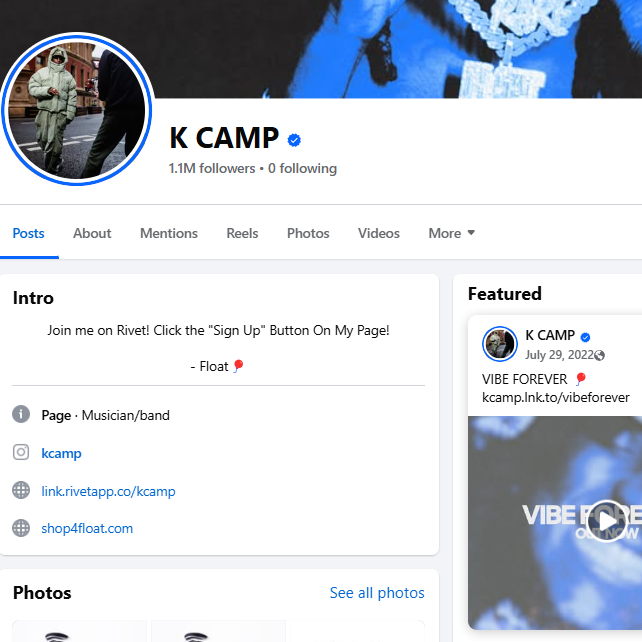This screenshot has width=642, height=642.
Task: Go to the Reels tab
Action: (242, 233)
